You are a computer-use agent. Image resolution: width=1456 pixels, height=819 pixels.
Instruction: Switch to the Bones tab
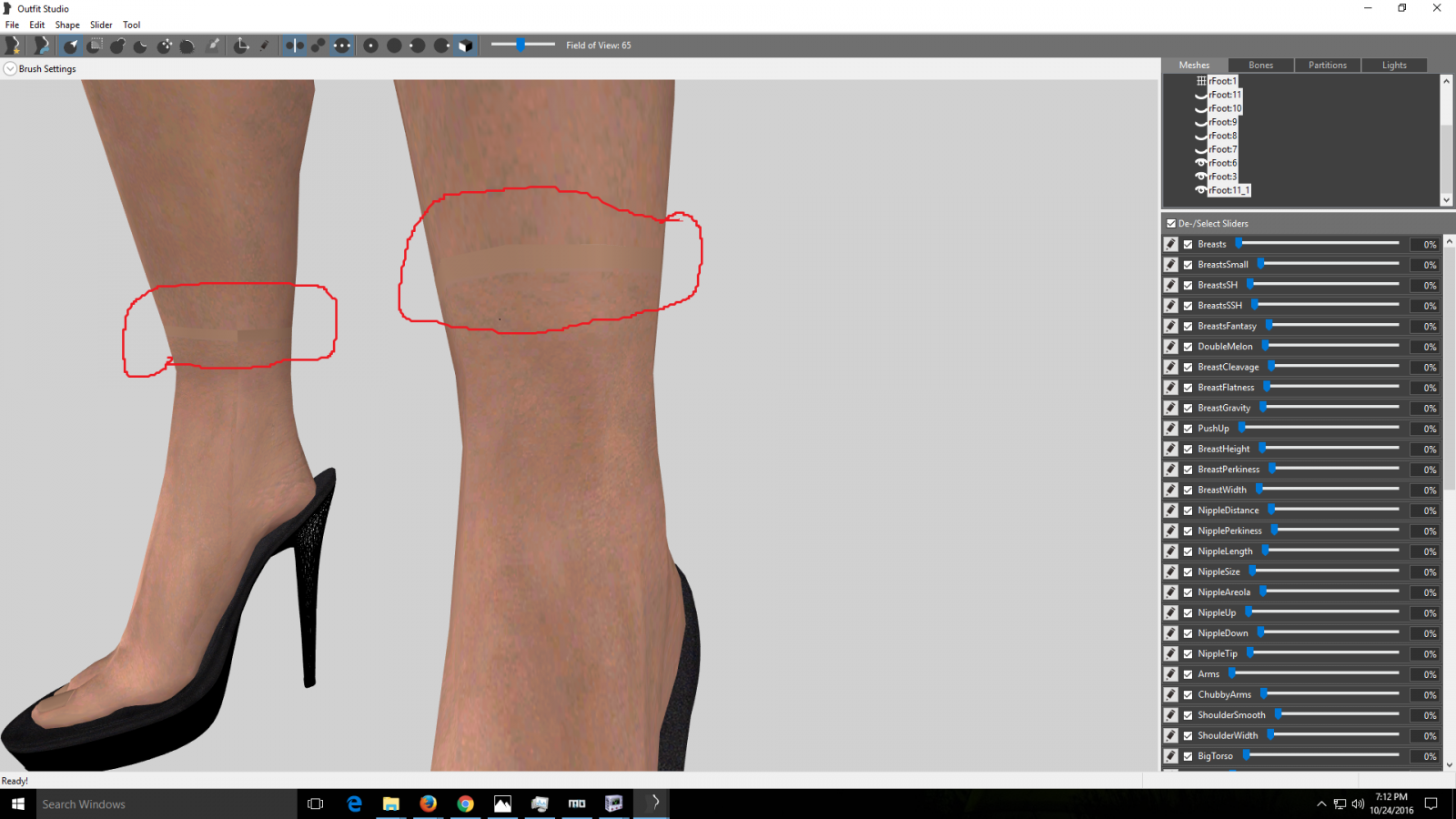pos(1260,65)
